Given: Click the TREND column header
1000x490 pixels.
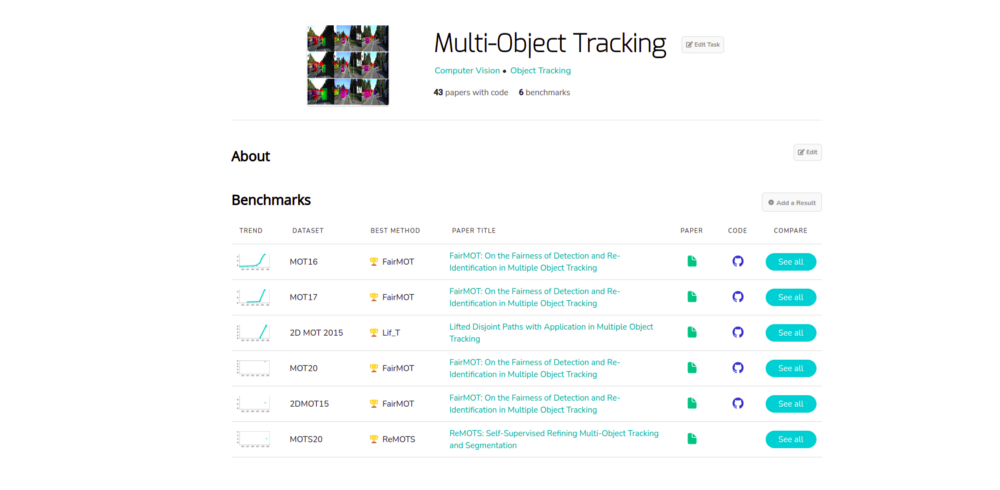Looking at the screenshot, I should (251, 231).
